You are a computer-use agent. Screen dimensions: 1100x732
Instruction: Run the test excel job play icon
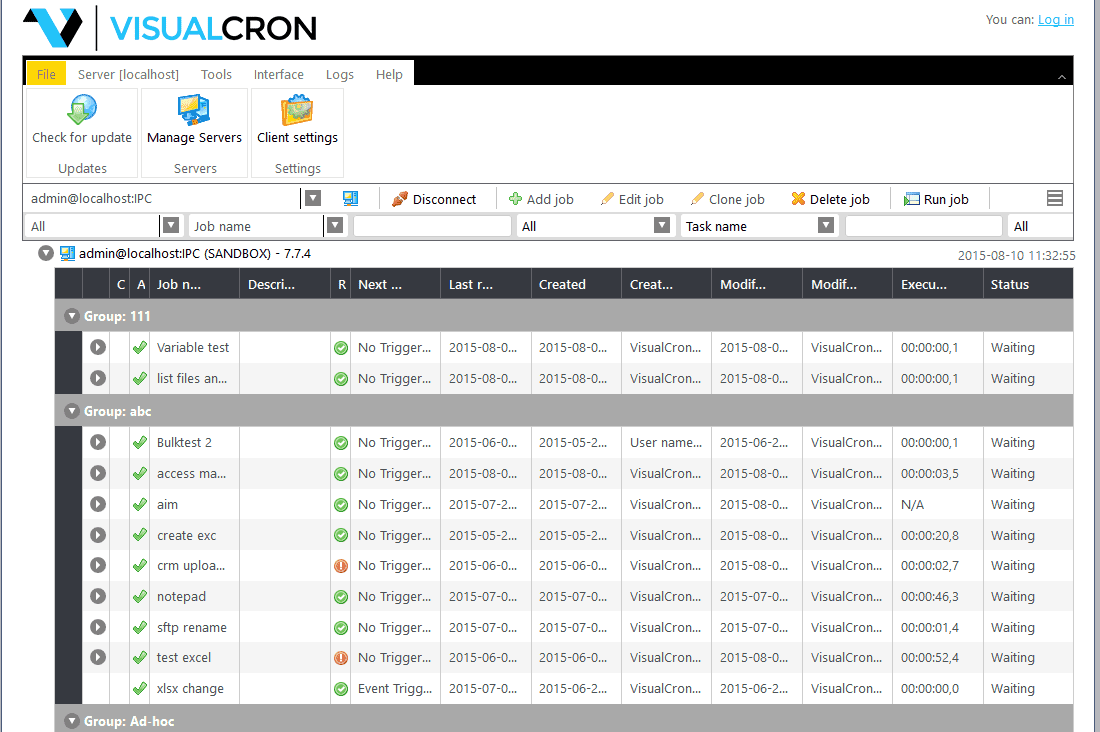tap(98, 657)
